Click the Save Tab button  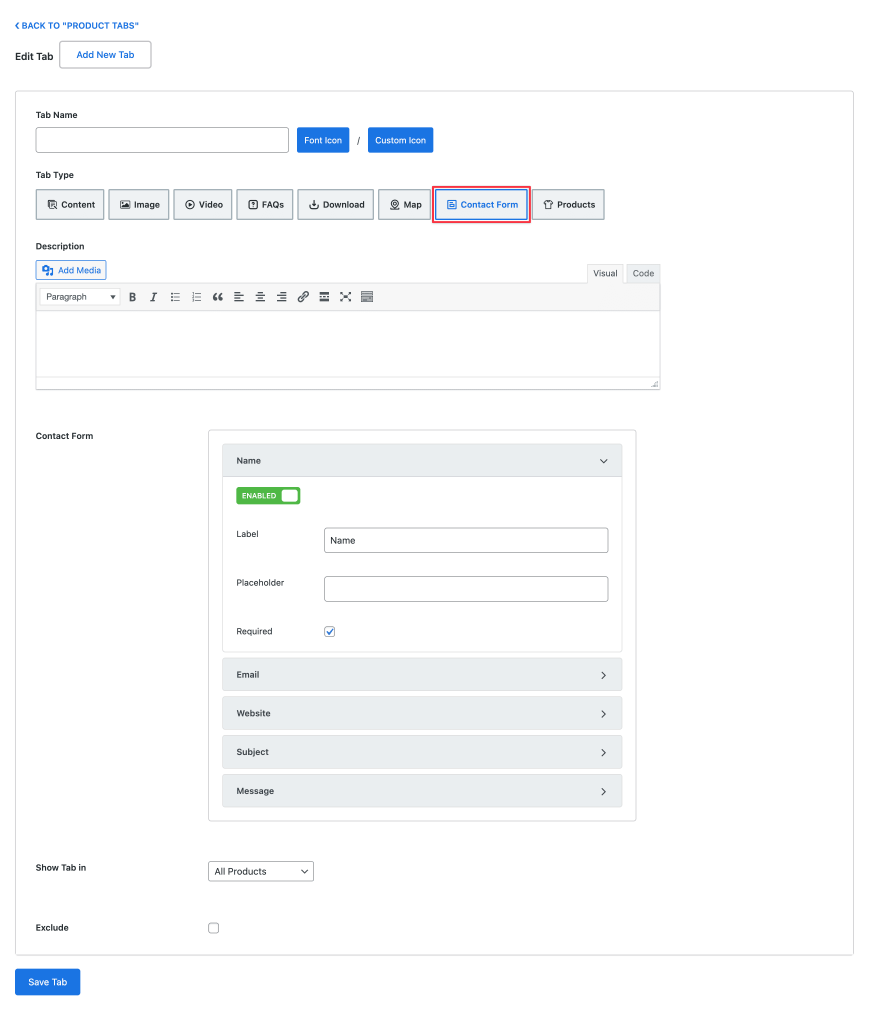[48, 982]
